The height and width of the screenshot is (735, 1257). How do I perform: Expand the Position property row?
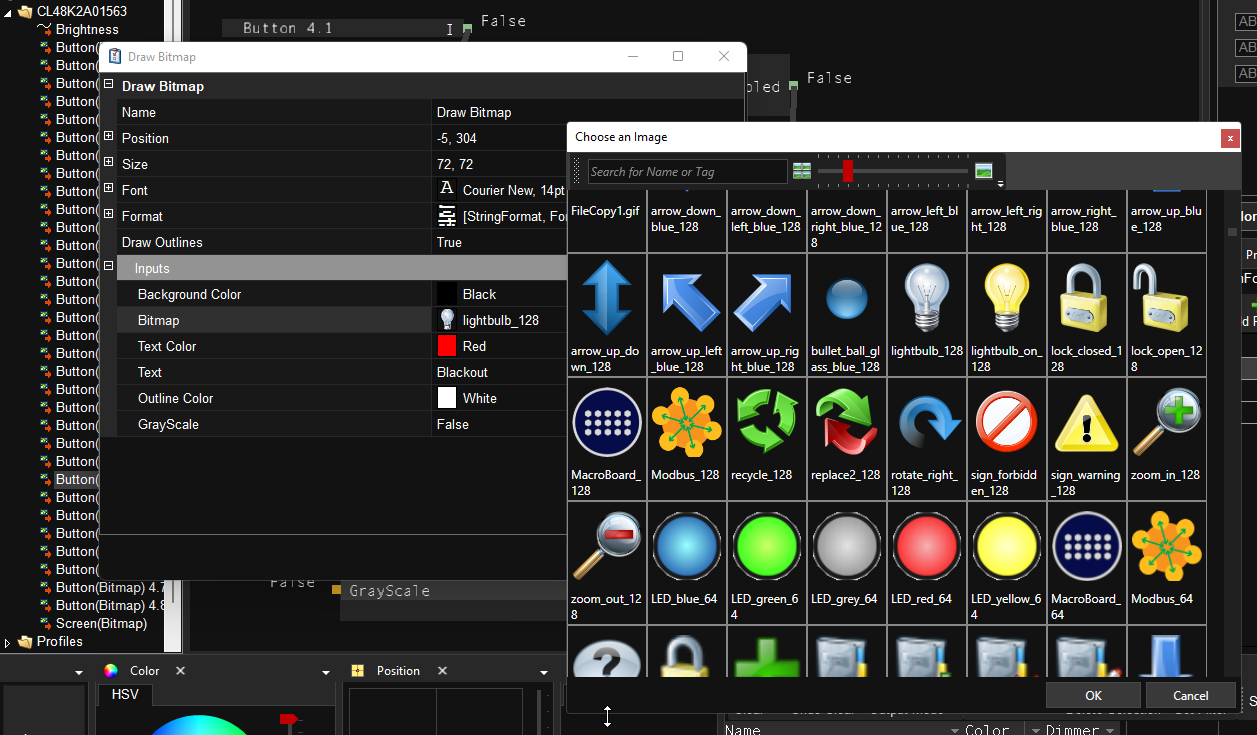pos(109,138)
